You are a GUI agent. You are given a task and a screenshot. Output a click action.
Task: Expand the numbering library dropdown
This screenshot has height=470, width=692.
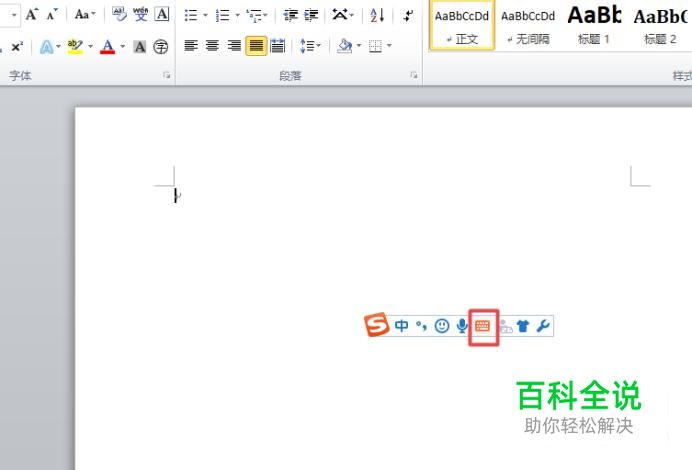pyautogui.click(x=237, y=16)
